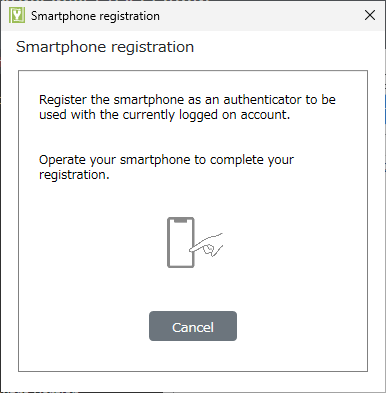The height and width of the screenshot is (393, 386).
Task: Click the hand's wrist sleeve lines
Action: coord(219,242)
